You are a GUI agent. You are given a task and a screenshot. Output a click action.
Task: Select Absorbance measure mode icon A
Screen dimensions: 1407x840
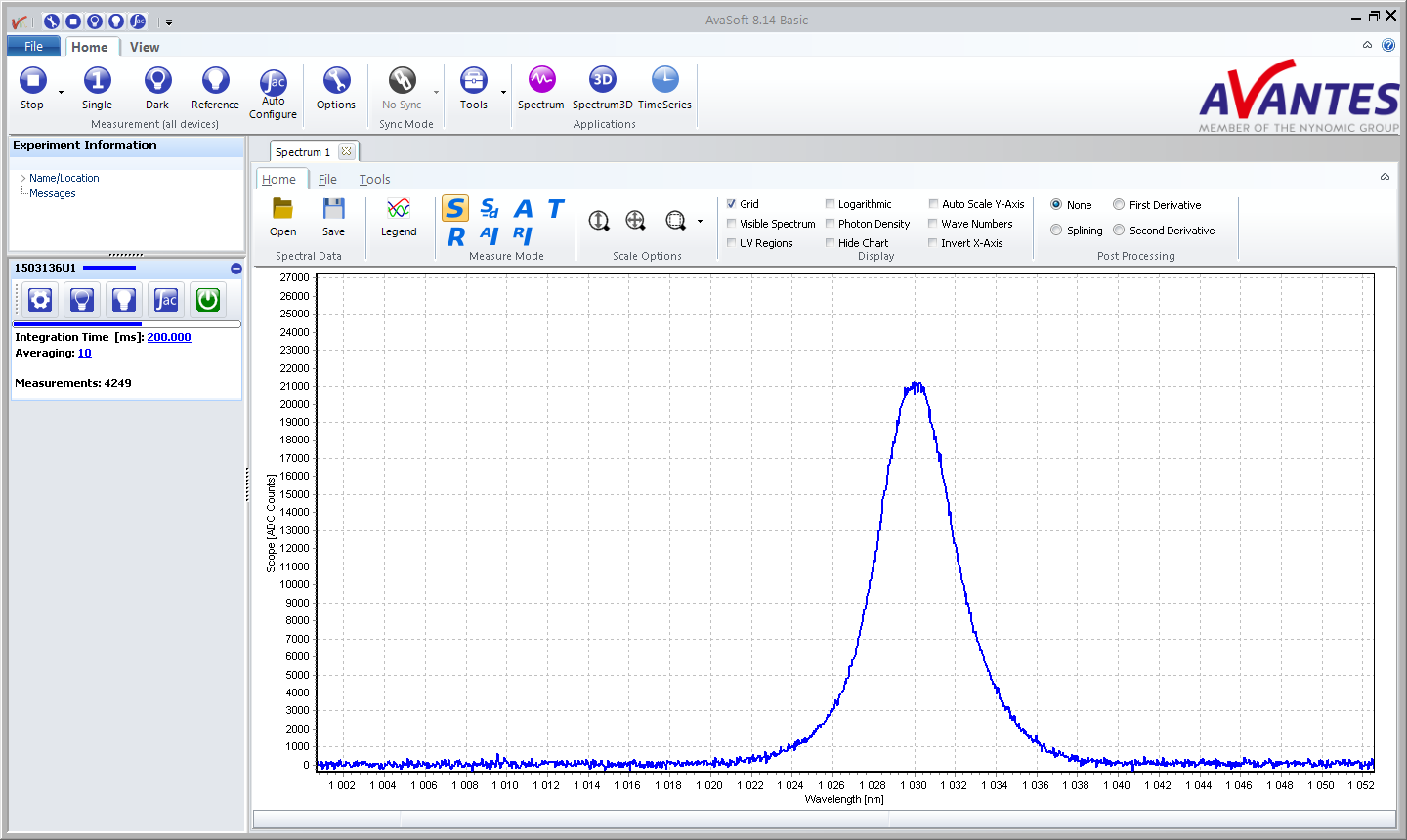click(524, 209)
